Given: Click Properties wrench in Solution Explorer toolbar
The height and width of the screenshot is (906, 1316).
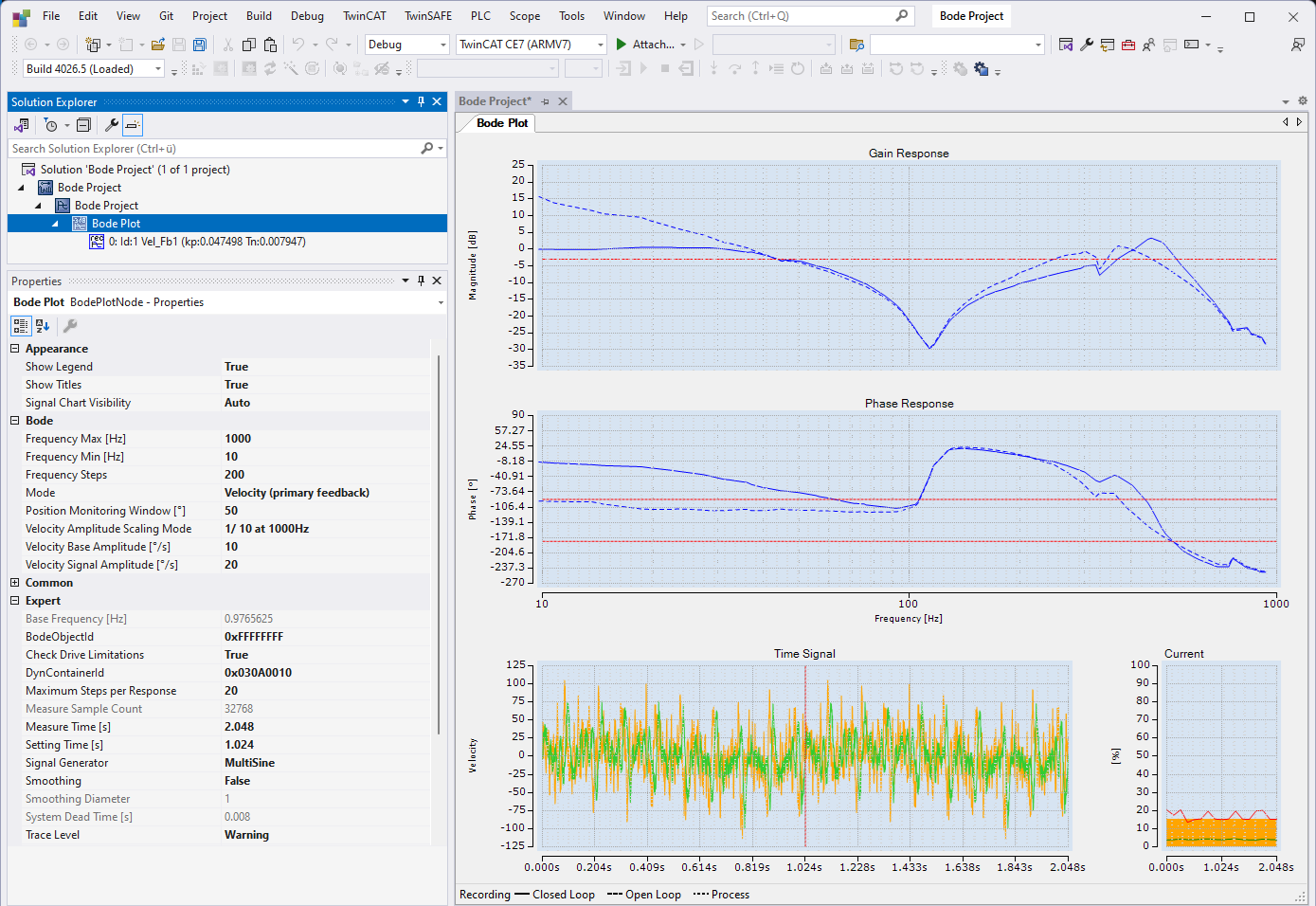Looking at the screenshot, I should [x=111, y=125].
